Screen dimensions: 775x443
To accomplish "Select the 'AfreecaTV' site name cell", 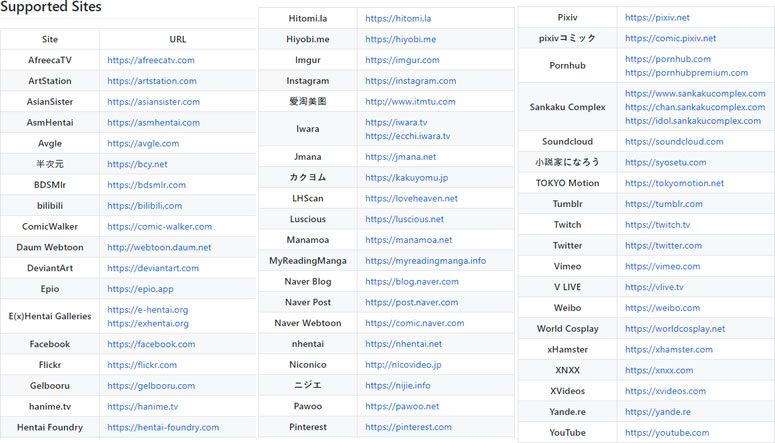I will [x=50, y=60].
